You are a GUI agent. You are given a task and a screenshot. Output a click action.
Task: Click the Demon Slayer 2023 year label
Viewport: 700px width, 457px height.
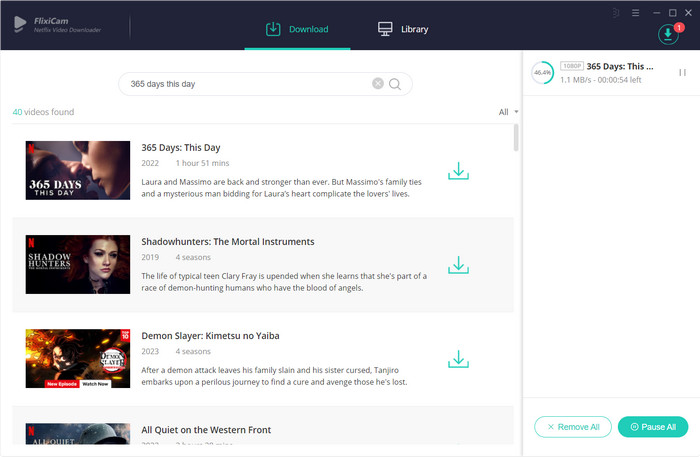tap(150, 352)
